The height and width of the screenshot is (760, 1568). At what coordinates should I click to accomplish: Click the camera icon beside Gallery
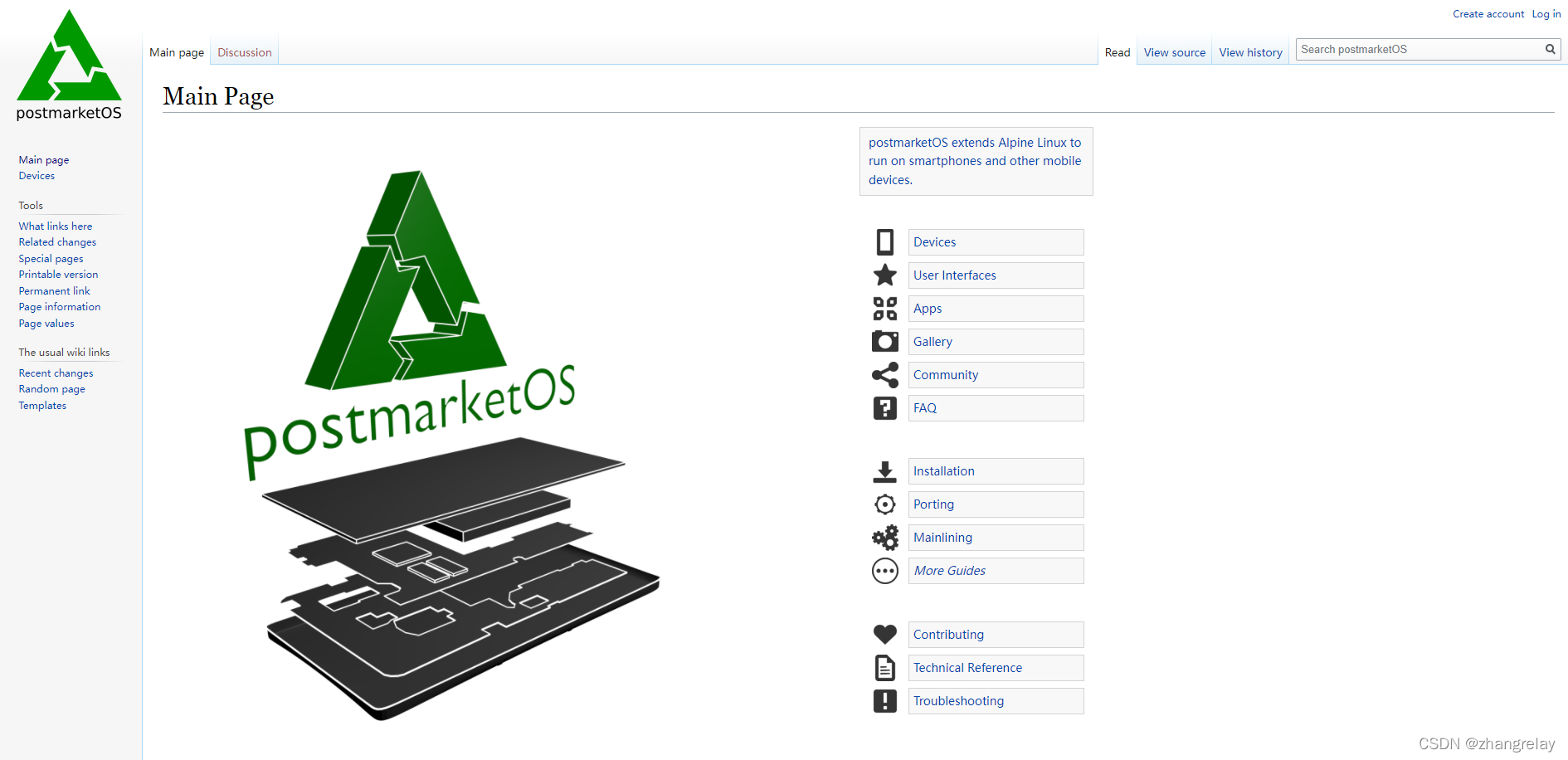[x=885, y=342]
